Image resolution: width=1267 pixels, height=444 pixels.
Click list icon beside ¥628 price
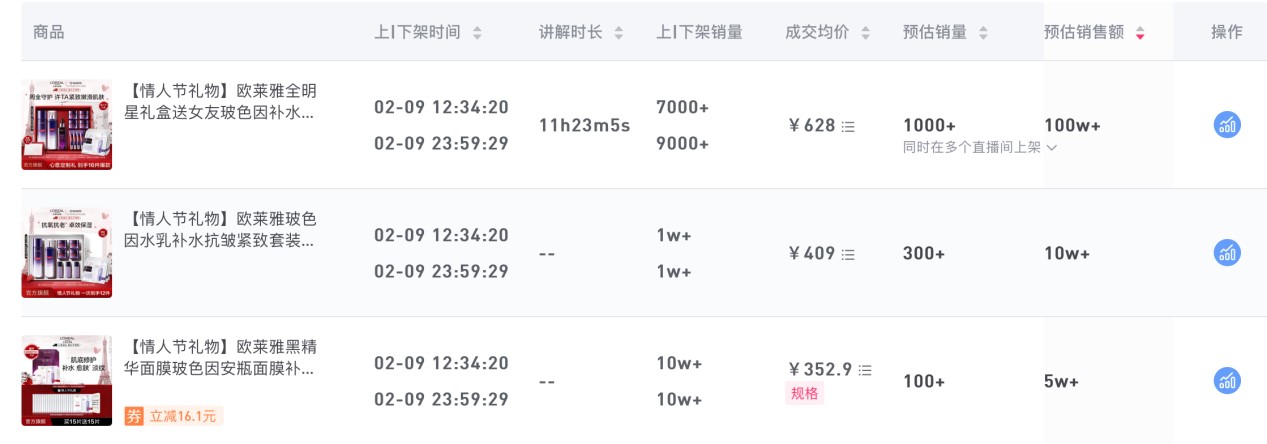tap(848, 126)
